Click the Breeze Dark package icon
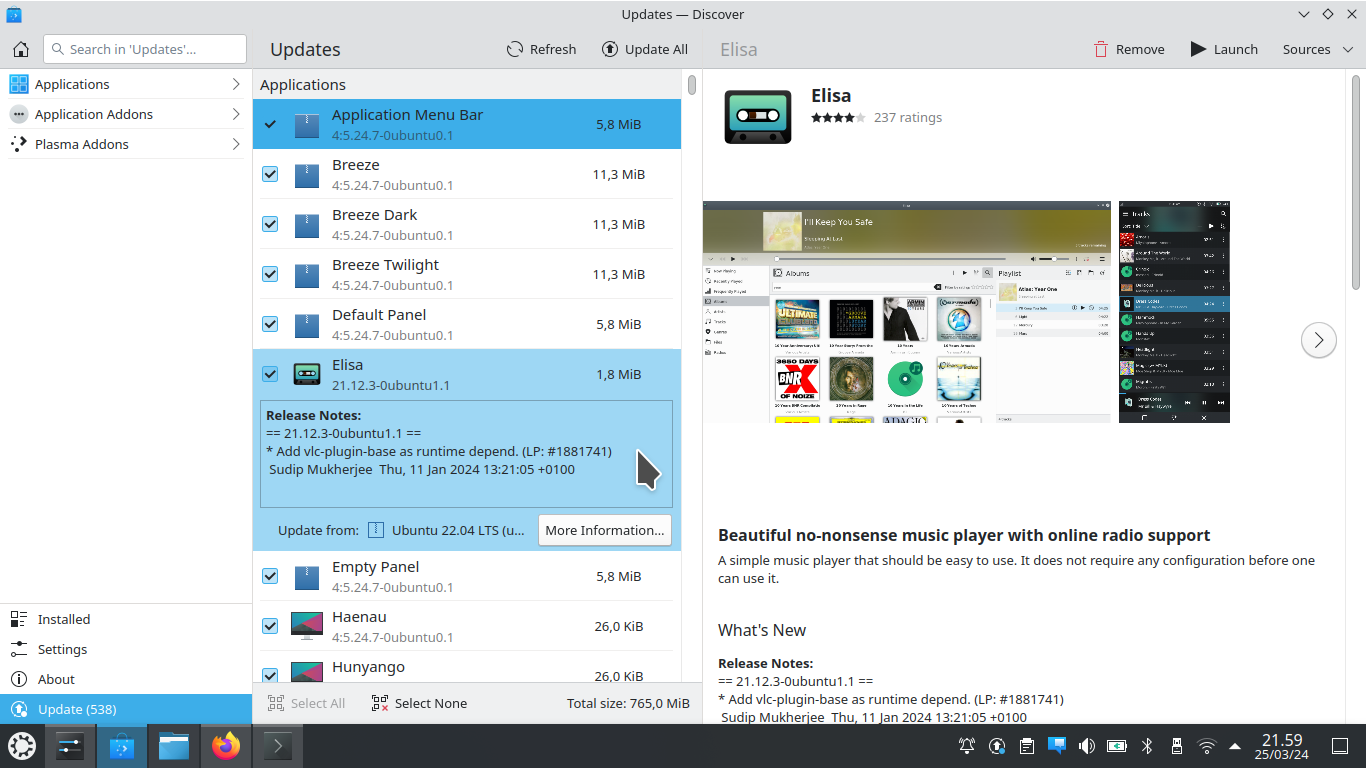 pyautogui.click(x=307, y=225)
